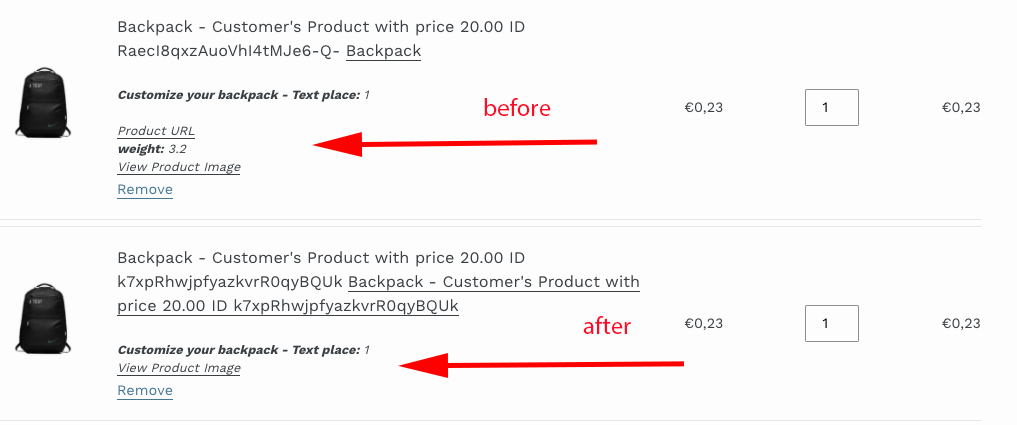This screenshot has height=425, width=1017.
Task: Remove the second backpack from cart
Action: (145, 391)
